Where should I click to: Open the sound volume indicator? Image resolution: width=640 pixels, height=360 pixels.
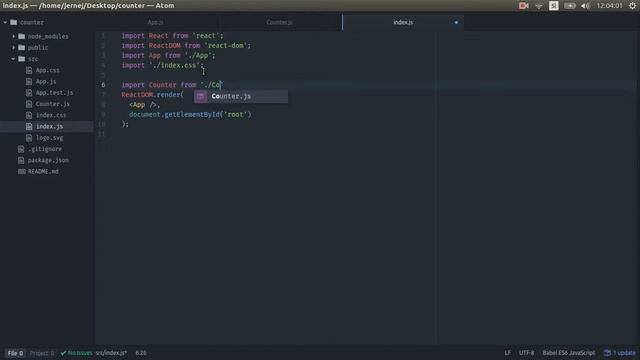pyautogui.click(x=585, y=6)
